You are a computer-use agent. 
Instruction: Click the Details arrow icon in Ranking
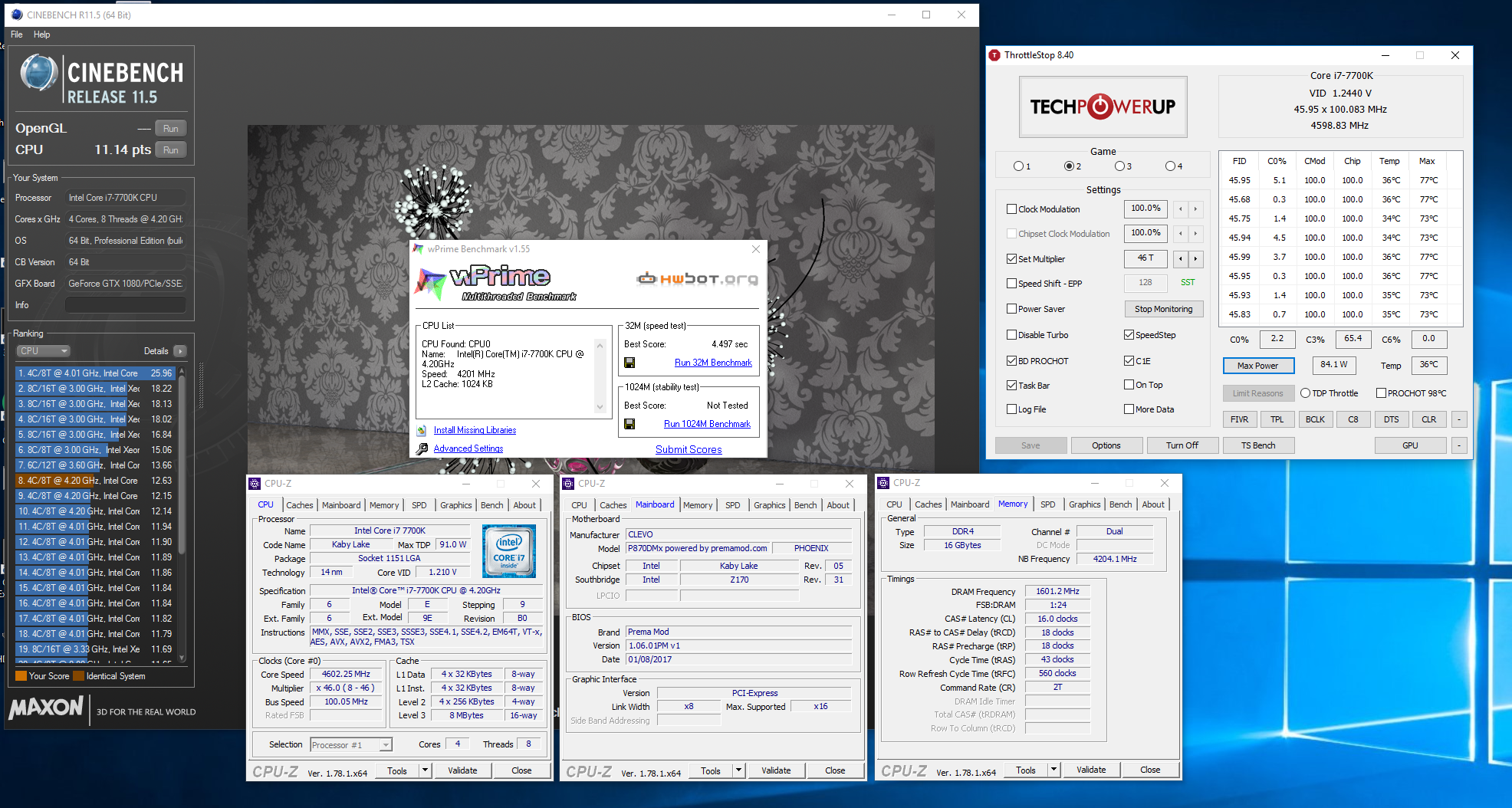point(180,351)
